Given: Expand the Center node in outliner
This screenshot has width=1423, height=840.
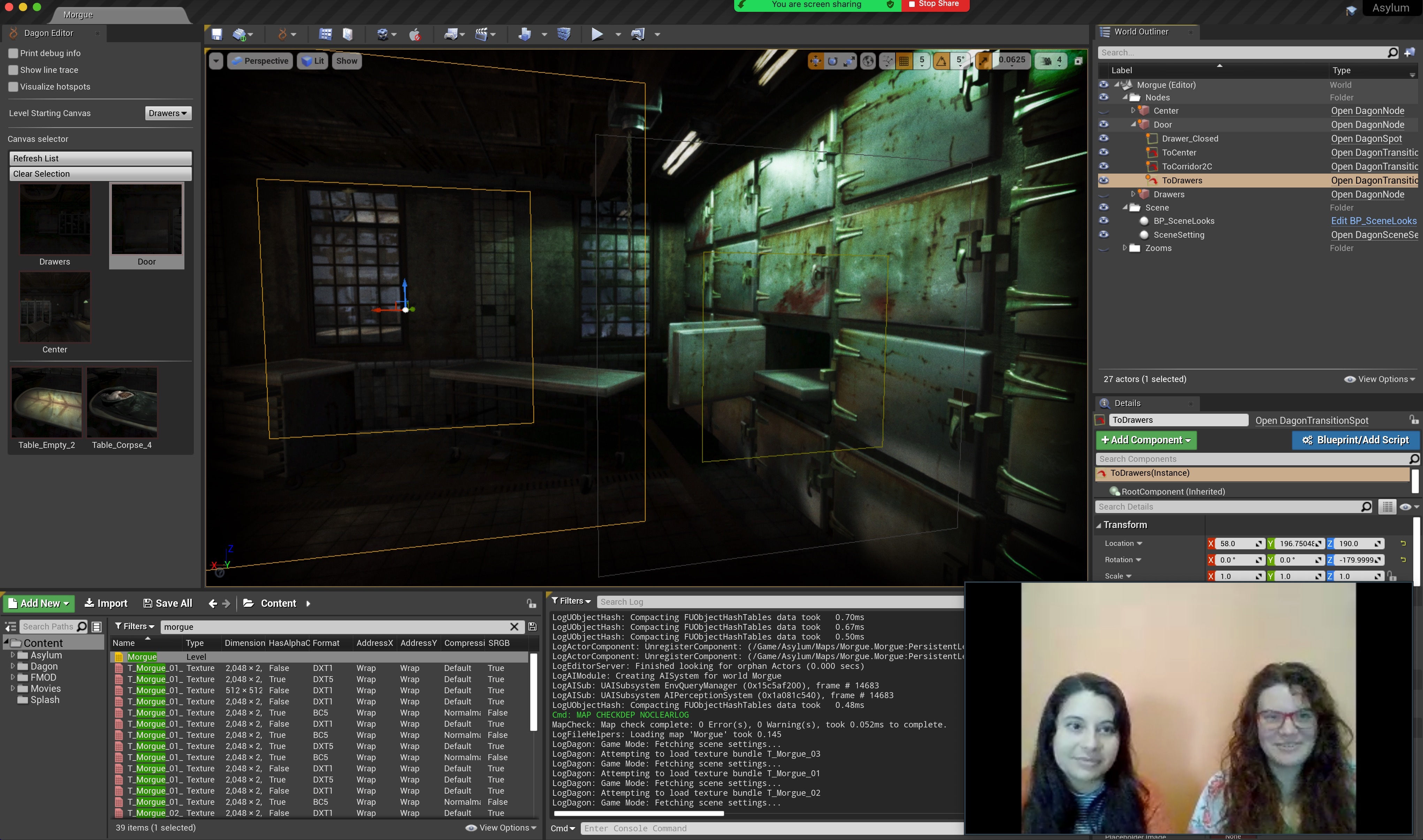Looking at the screenshot, I should click(1133, 110).
